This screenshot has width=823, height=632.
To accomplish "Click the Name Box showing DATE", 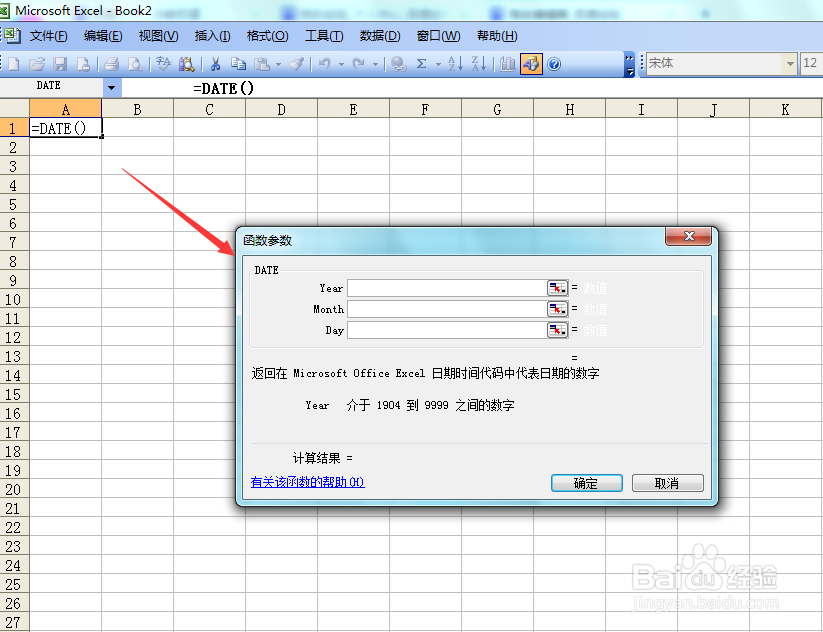I will [x=51, y=87].
